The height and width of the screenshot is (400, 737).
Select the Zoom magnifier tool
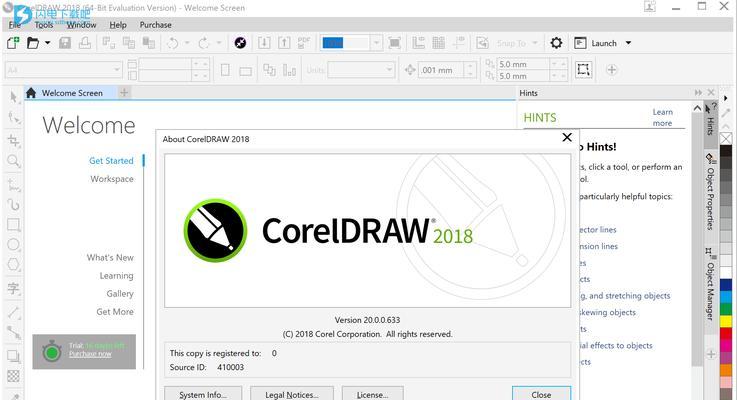click(x=13, y=161)
